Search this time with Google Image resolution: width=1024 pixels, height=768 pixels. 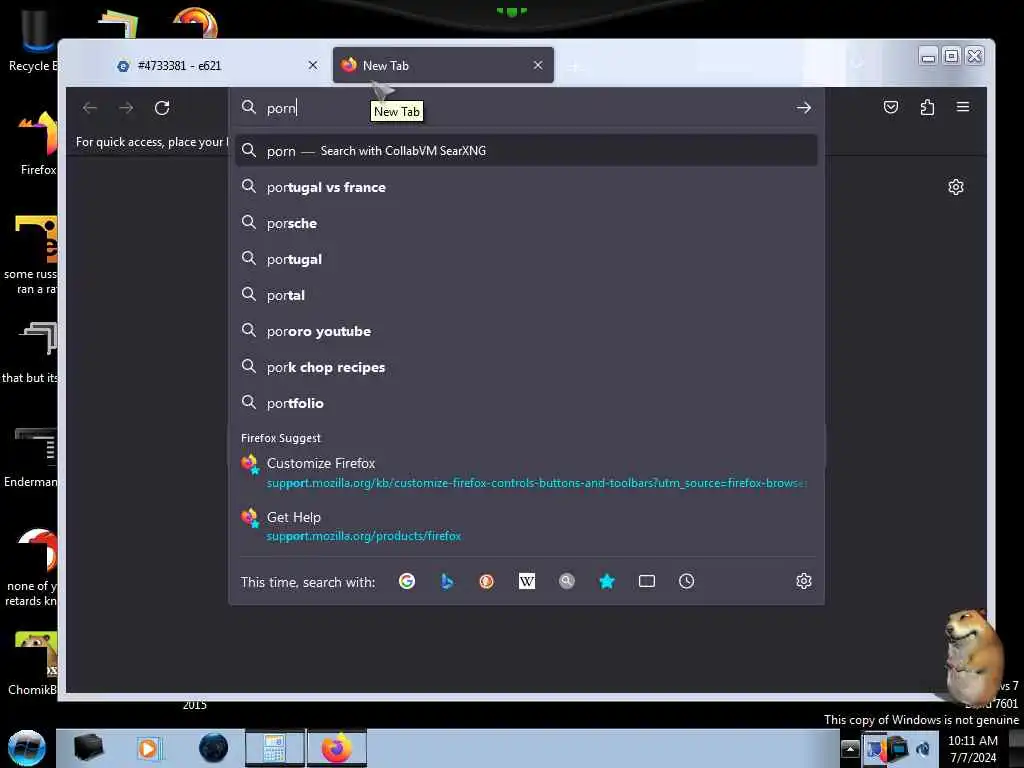pyautogui.click(x=407, y=581)
